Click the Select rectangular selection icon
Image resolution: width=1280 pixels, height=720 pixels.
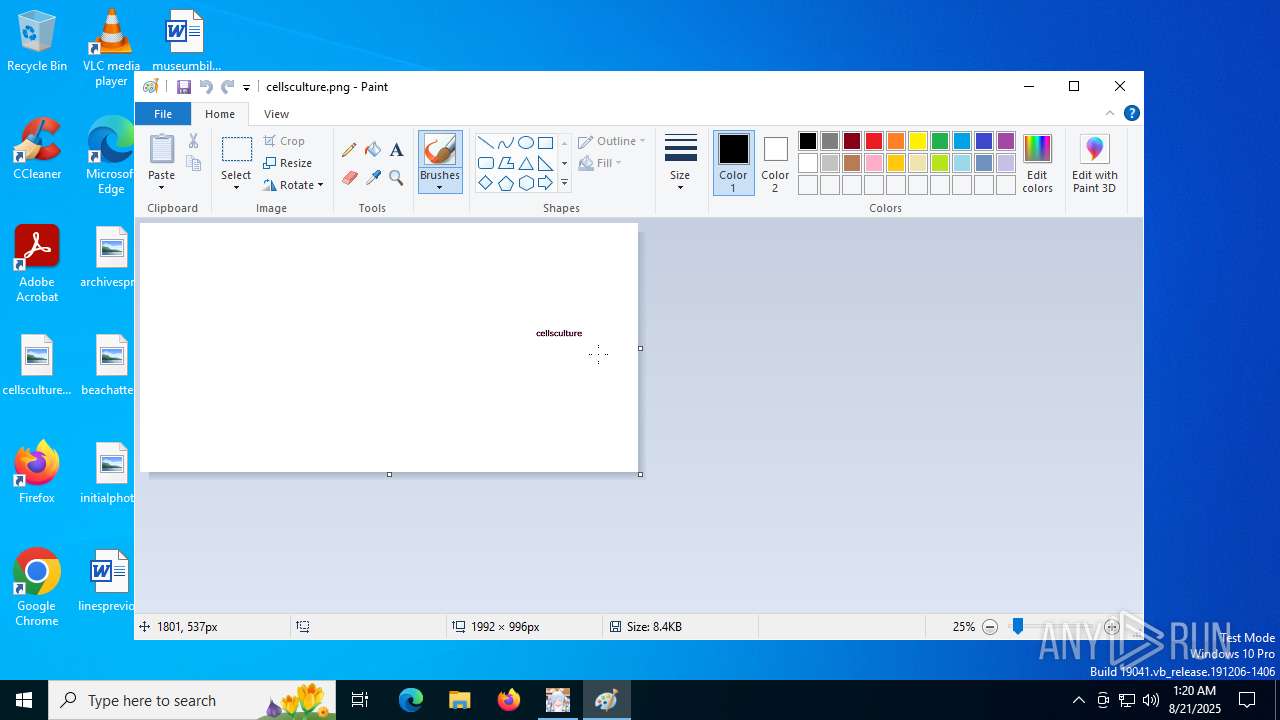point(237,150)
